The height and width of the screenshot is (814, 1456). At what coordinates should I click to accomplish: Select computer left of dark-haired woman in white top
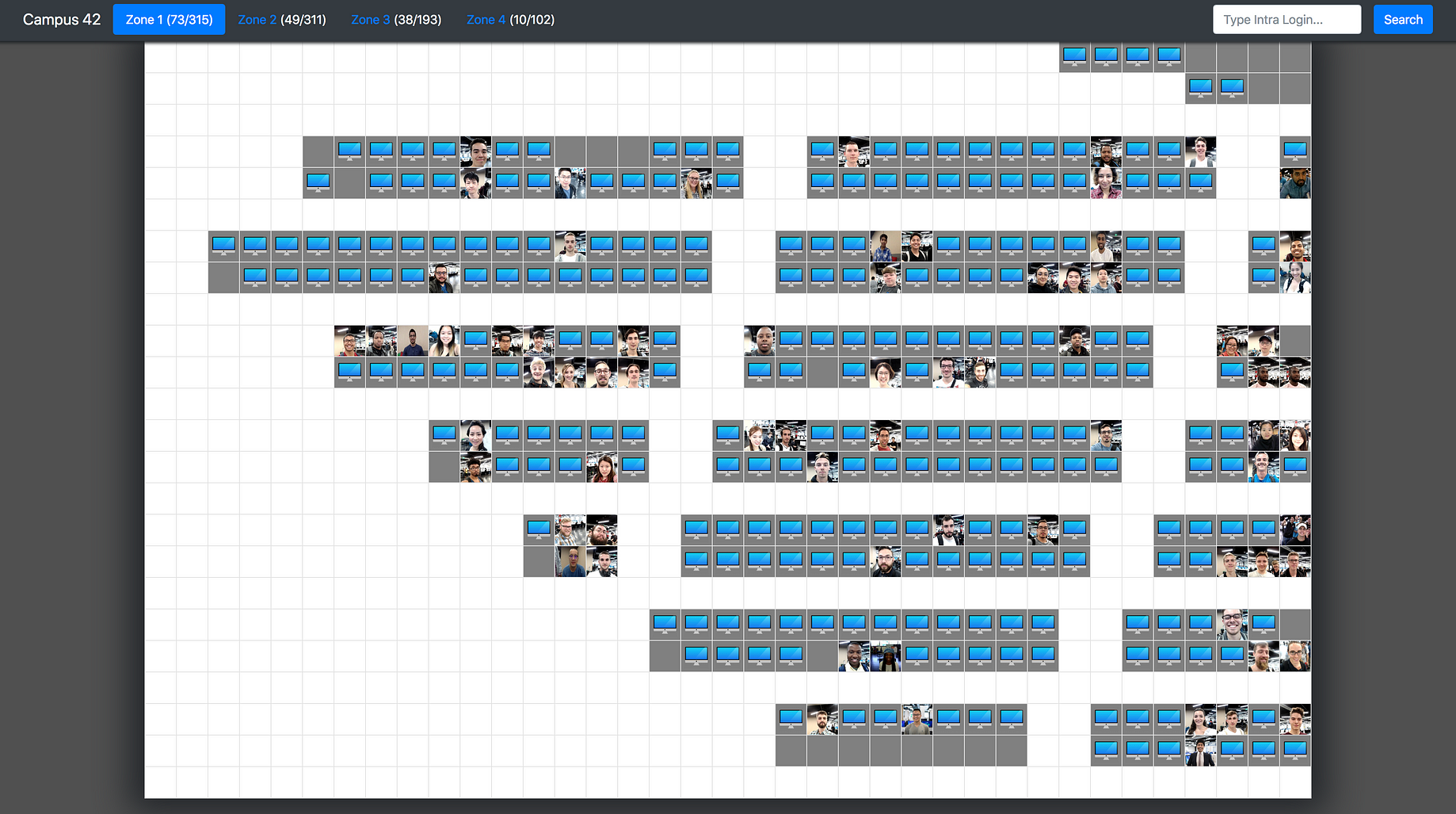1169,719
